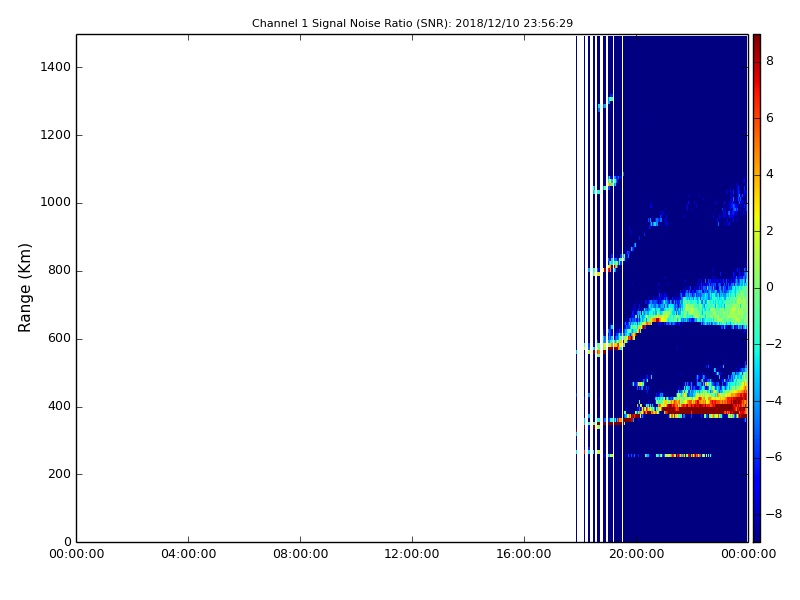Click the 12:00:00 time axis label
Screen dimensions: 800x600
click(x=412, y=554)
